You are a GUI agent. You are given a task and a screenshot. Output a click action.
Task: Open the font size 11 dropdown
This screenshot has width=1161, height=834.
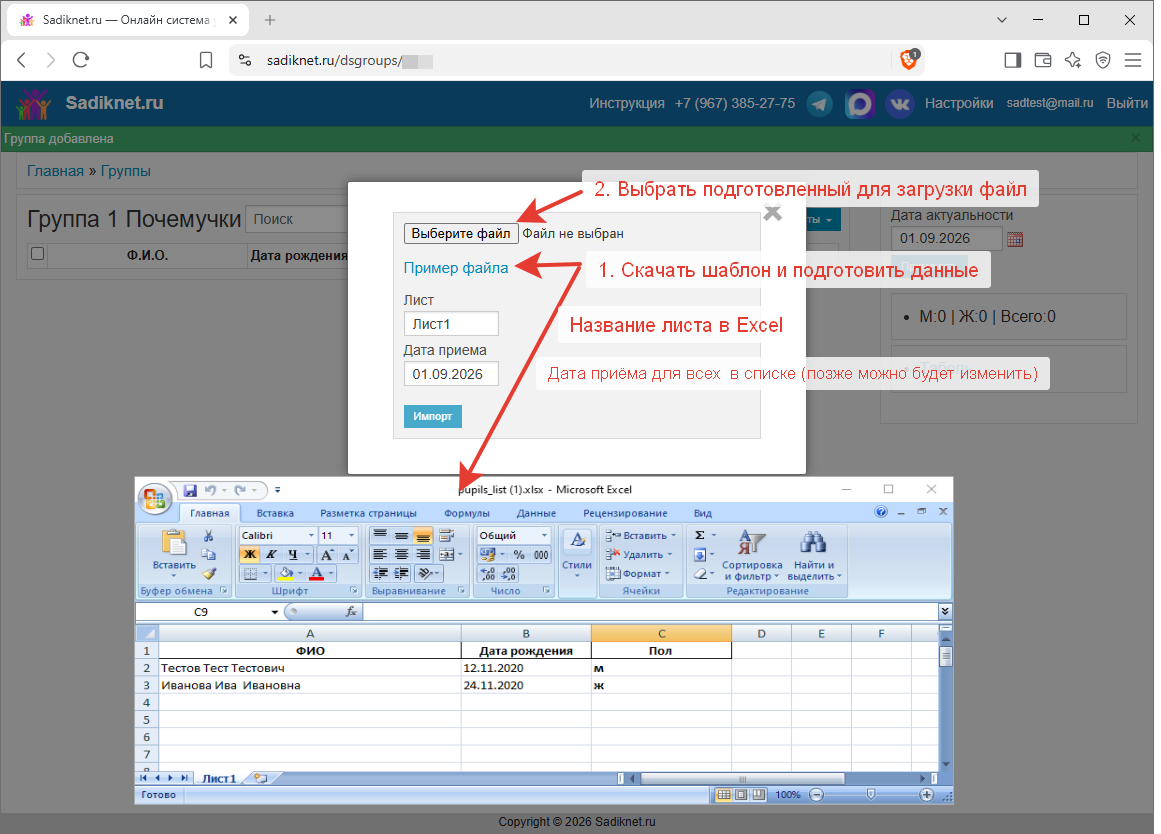click(x=351, y=536)
